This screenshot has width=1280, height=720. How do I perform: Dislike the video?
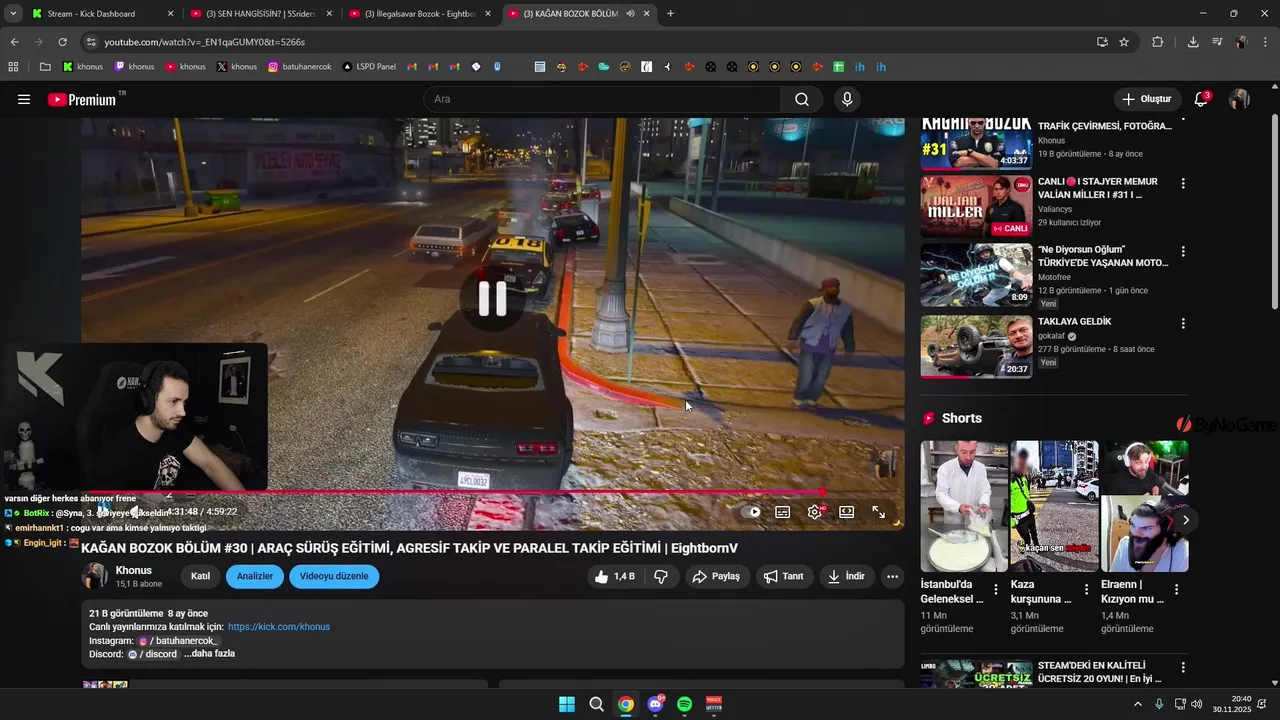point(661,576)
